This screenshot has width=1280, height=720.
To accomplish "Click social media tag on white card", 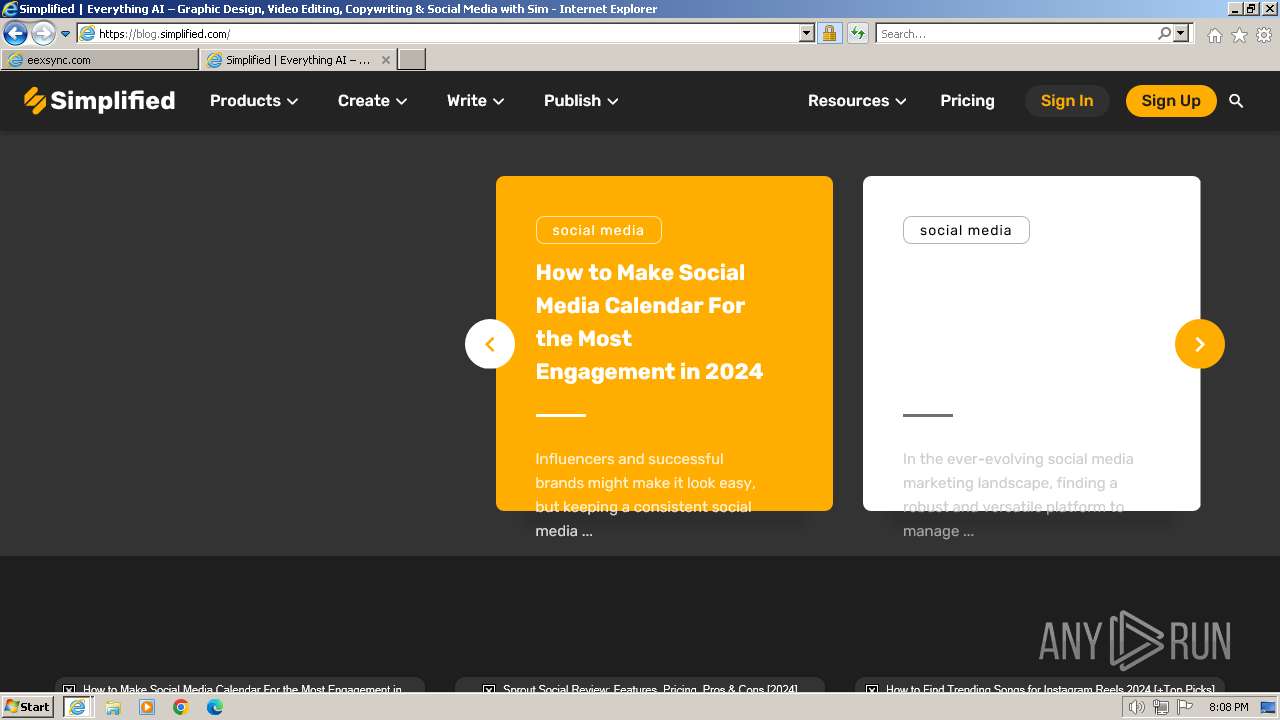I will coord(966,230).
